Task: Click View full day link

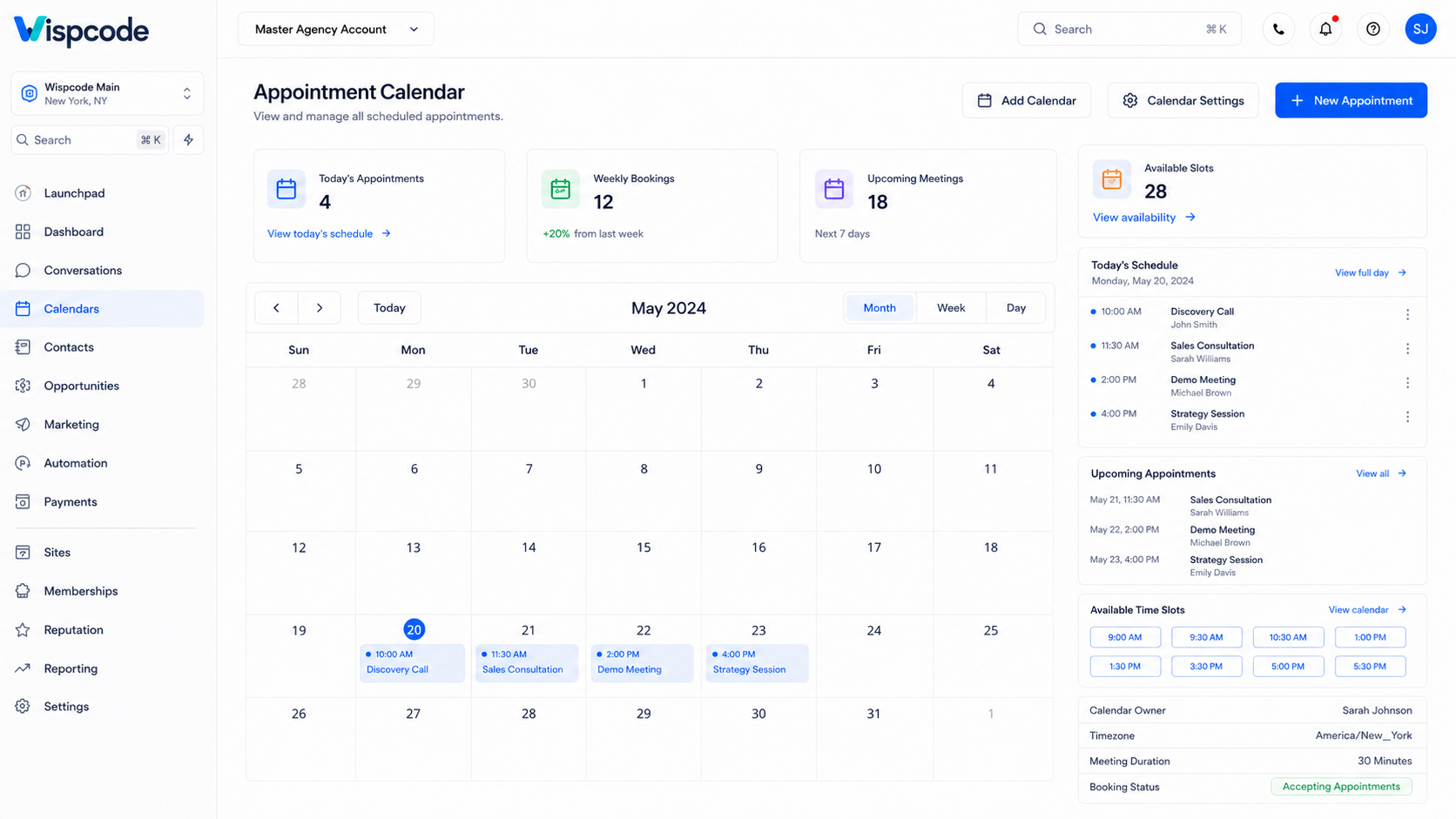Action: click(1371, 273)
